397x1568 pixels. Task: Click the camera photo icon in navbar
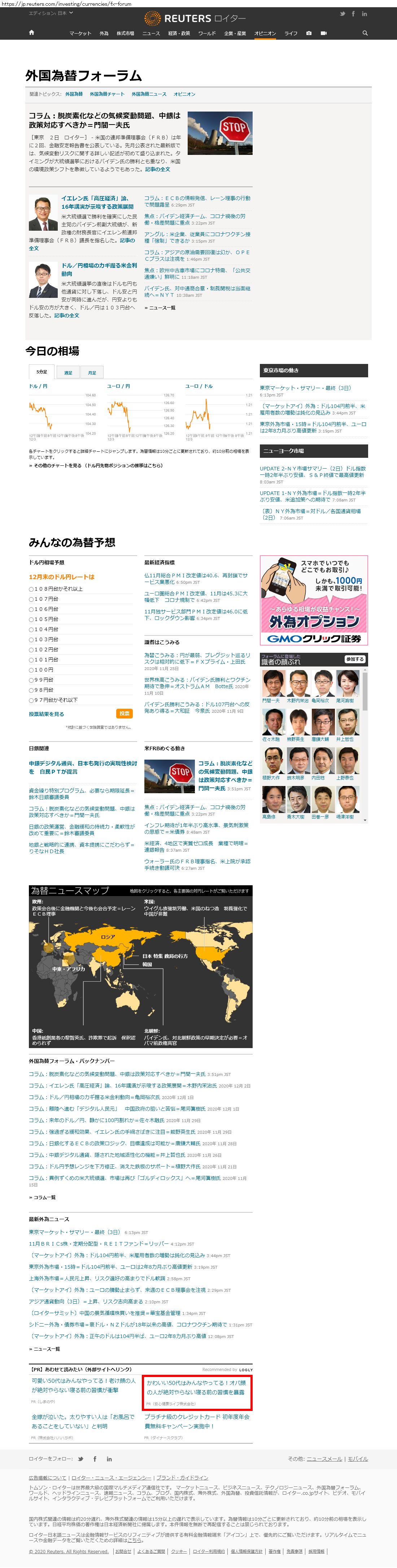click(309, 33)
